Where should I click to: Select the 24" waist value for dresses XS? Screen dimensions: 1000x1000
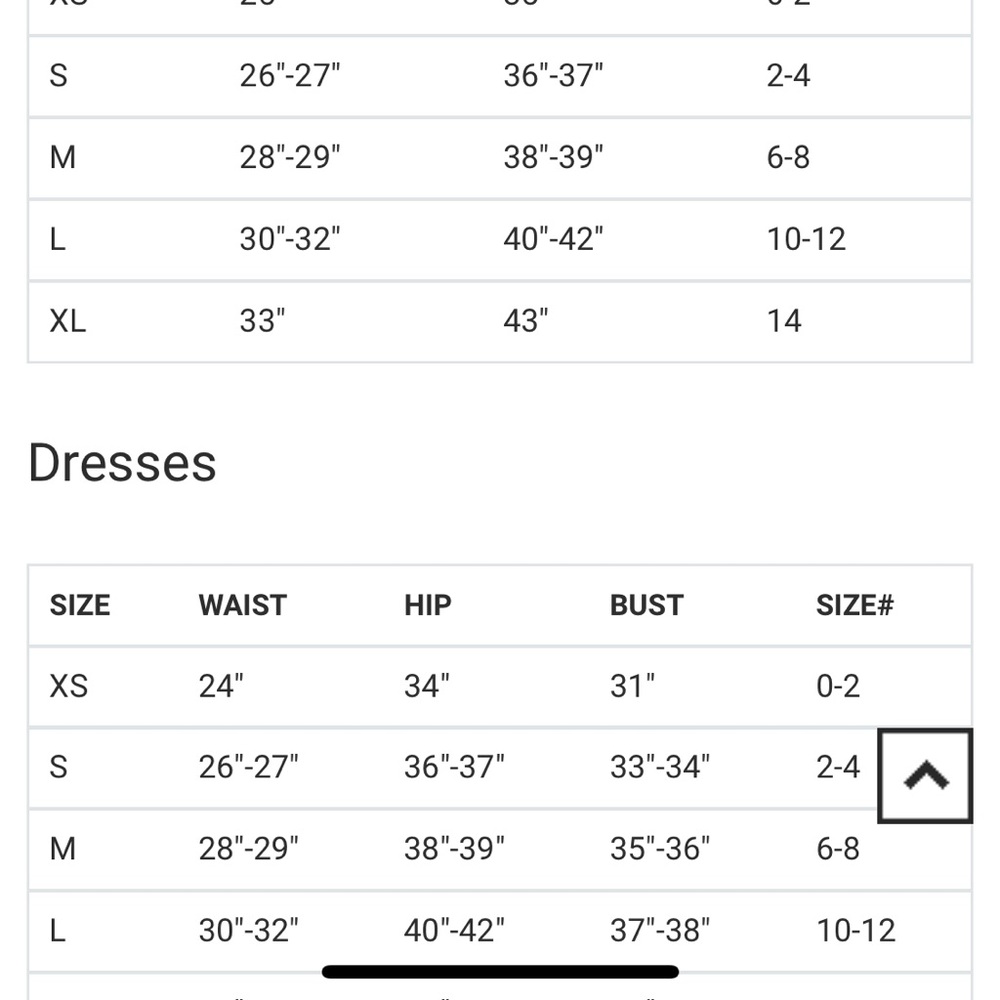(221, 686)
